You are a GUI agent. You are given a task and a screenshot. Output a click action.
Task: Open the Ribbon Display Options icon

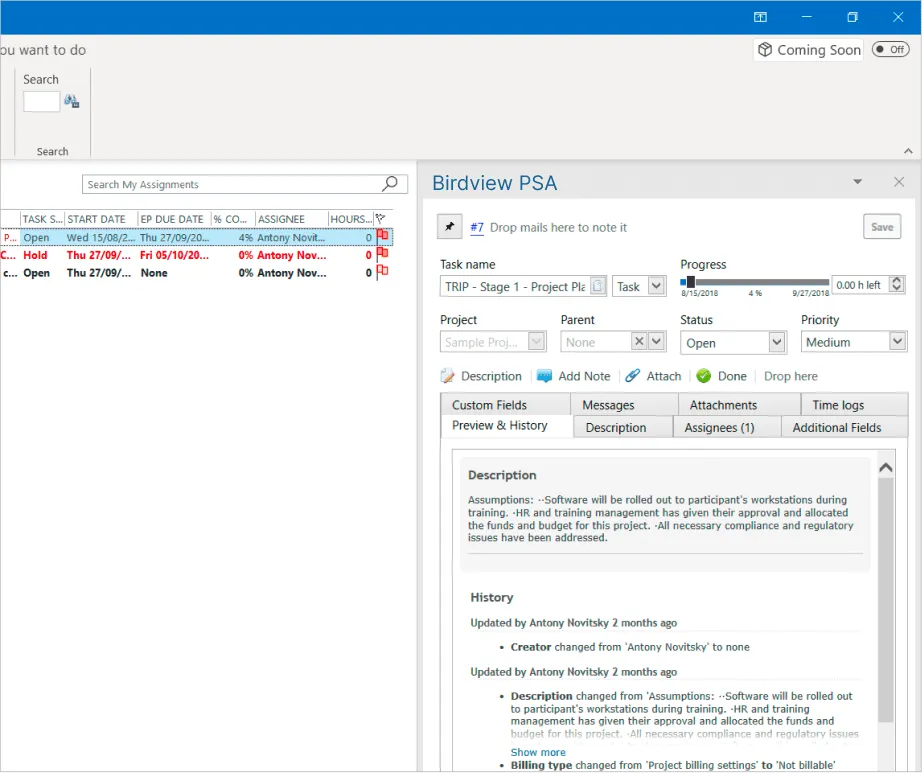click(x=760, y=17)
